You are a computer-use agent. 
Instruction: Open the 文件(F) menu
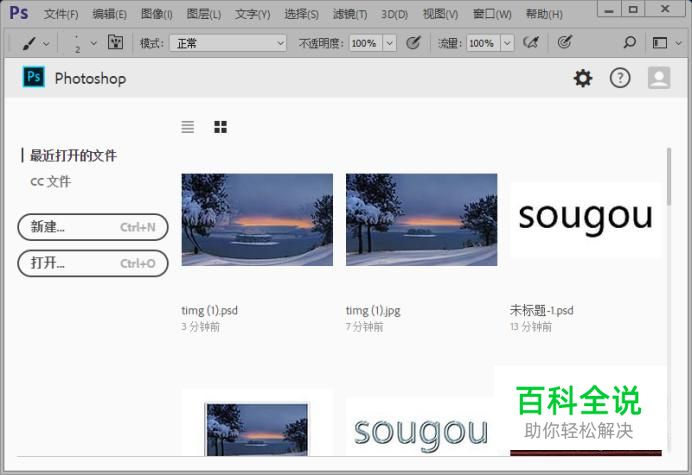click(61, 14)
